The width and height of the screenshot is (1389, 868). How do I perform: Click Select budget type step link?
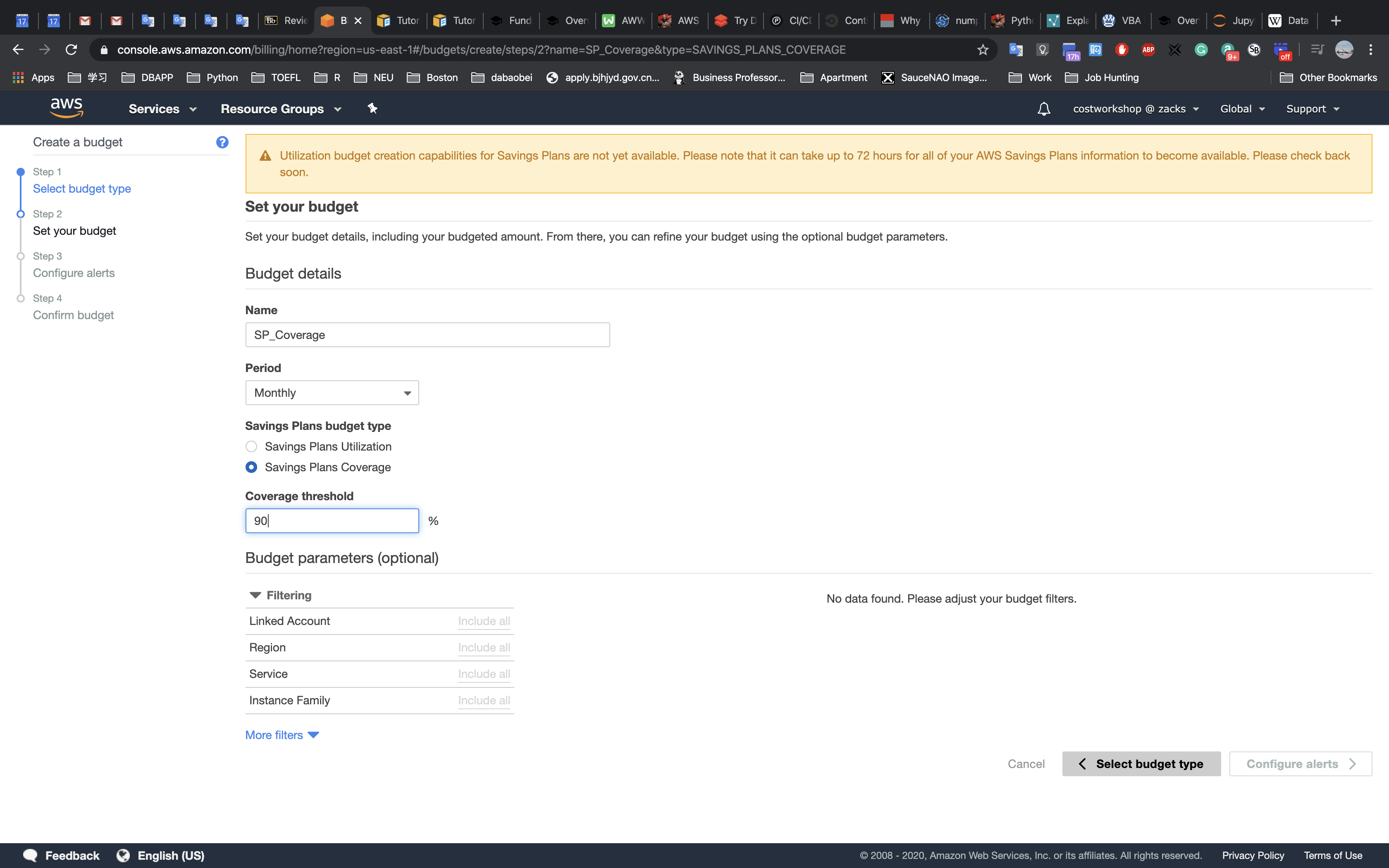[x=81, y=188]
